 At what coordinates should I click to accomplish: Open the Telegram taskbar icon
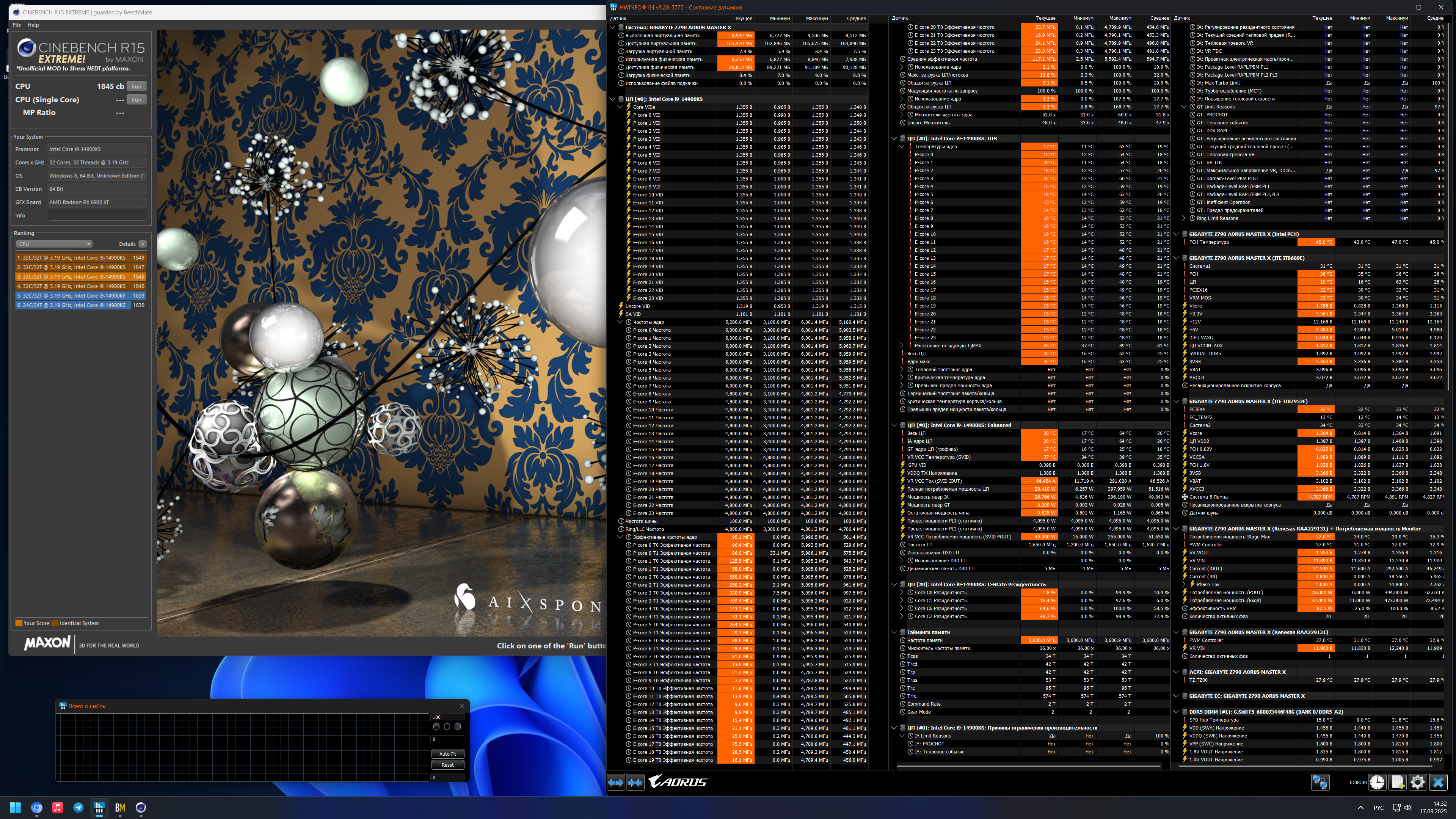[x=78, y=808]
